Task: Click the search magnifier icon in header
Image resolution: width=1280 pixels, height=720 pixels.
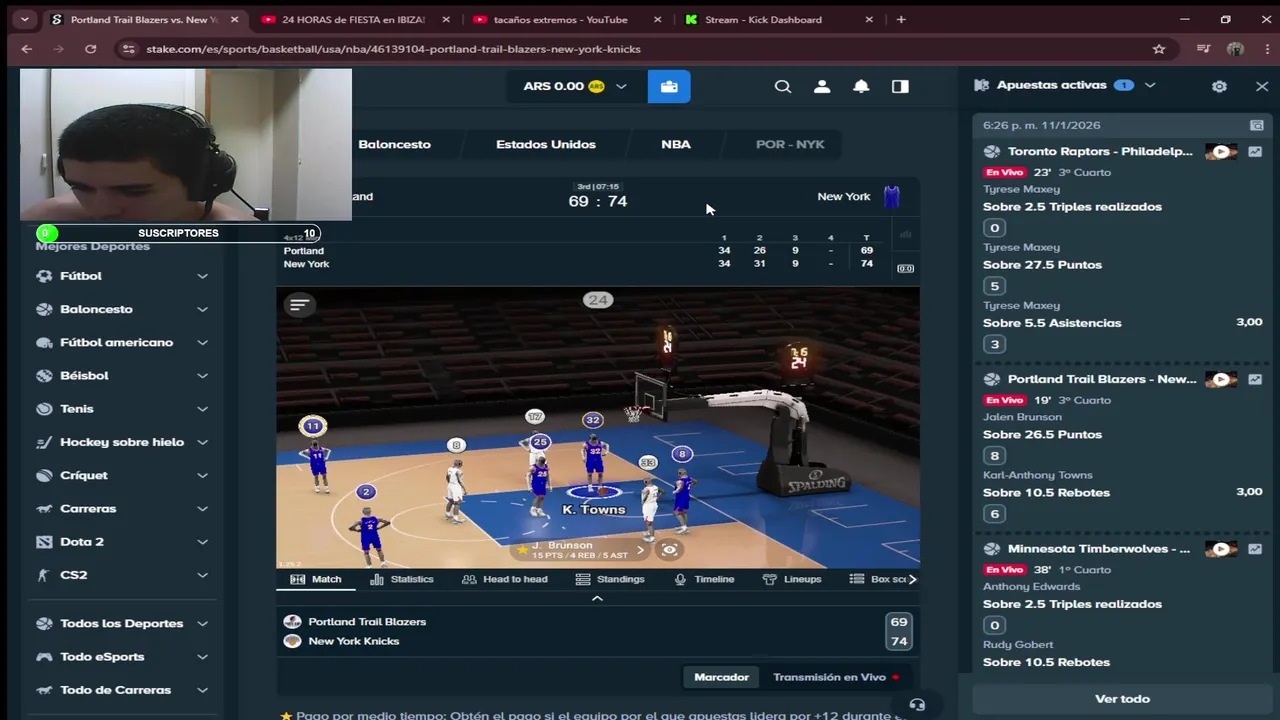Action: [x=783, y=87]
